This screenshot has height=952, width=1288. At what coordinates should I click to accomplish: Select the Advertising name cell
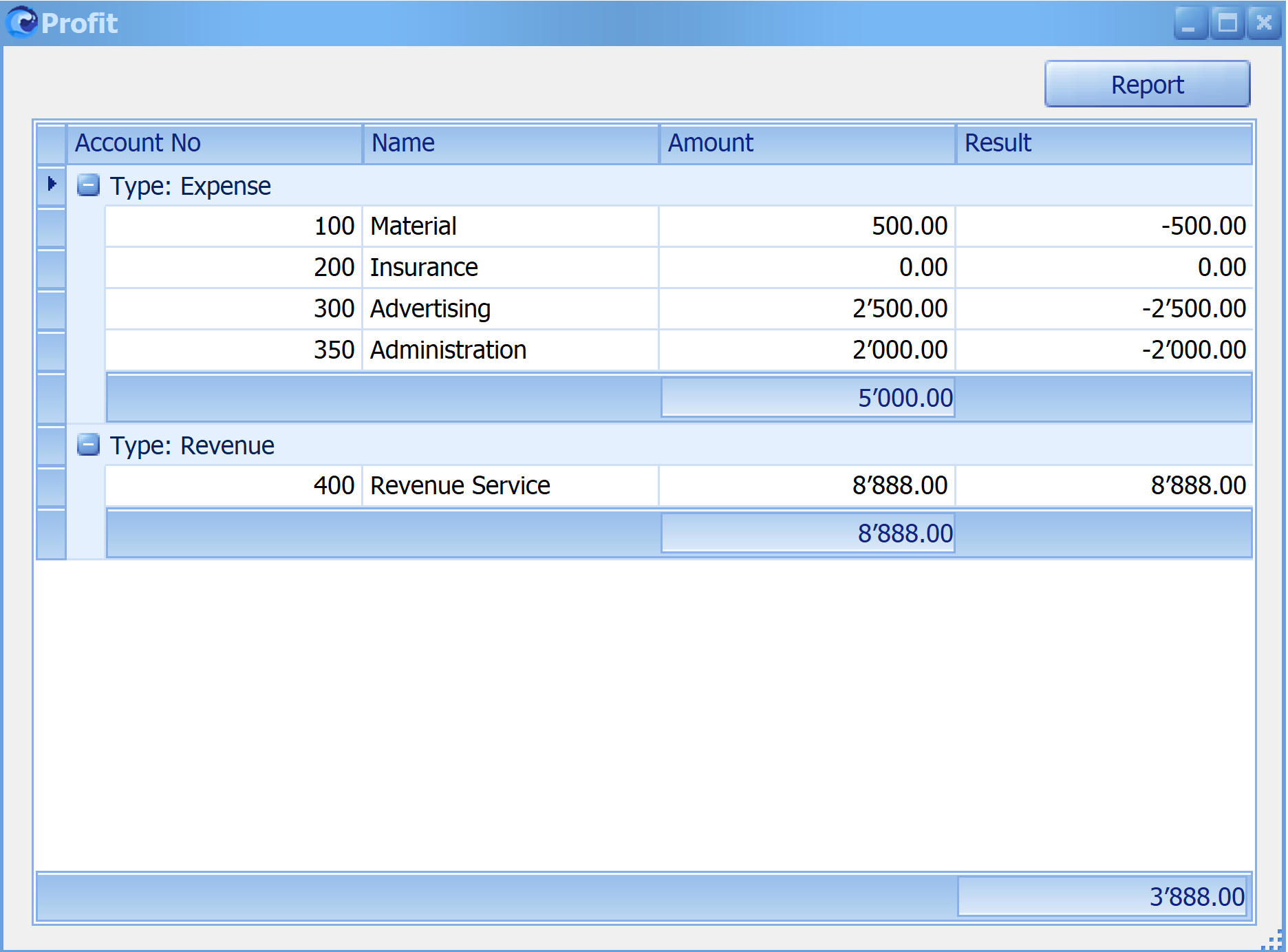coord(511,308)
